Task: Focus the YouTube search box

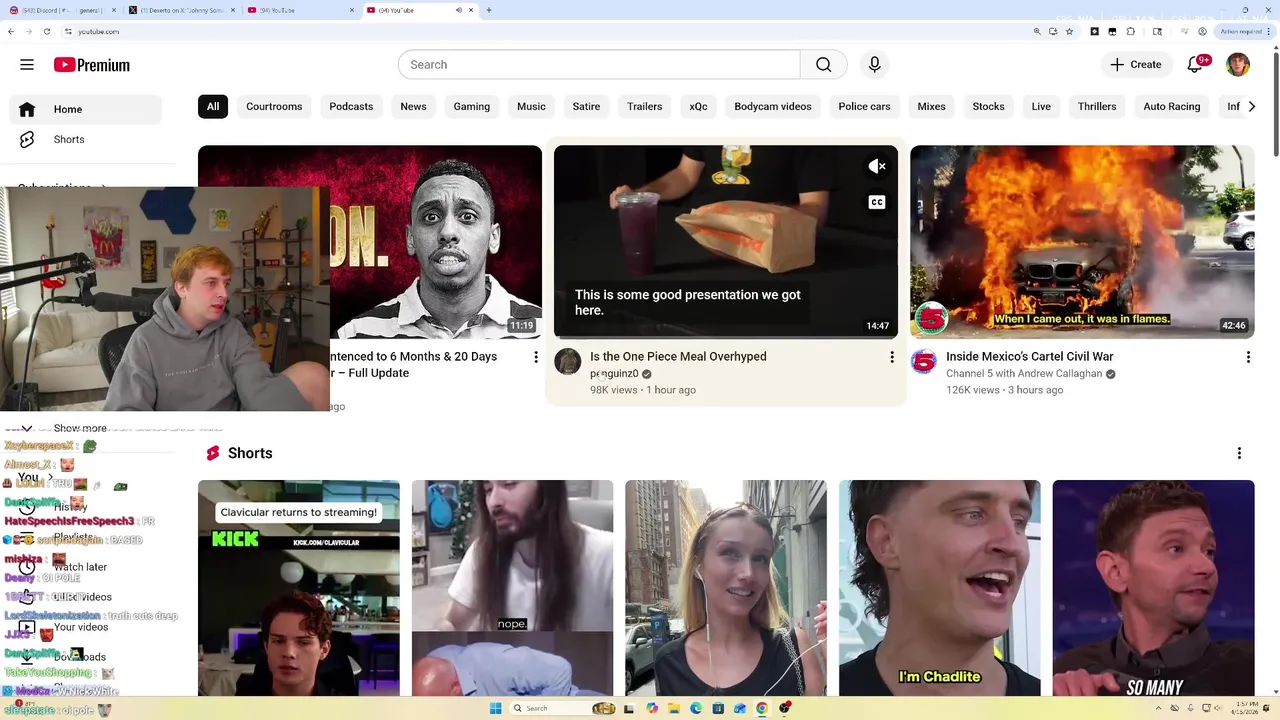Action: [599, 65]
